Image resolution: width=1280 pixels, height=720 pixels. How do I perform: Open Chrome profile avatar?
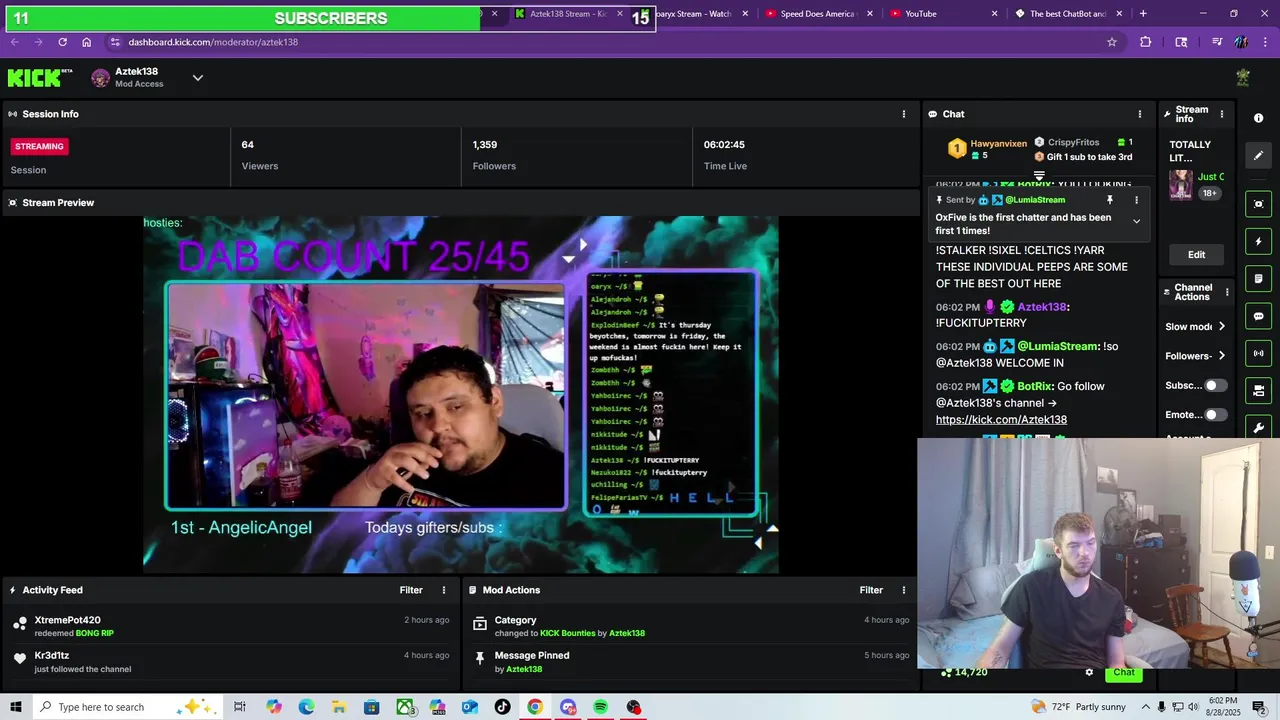1241,42
